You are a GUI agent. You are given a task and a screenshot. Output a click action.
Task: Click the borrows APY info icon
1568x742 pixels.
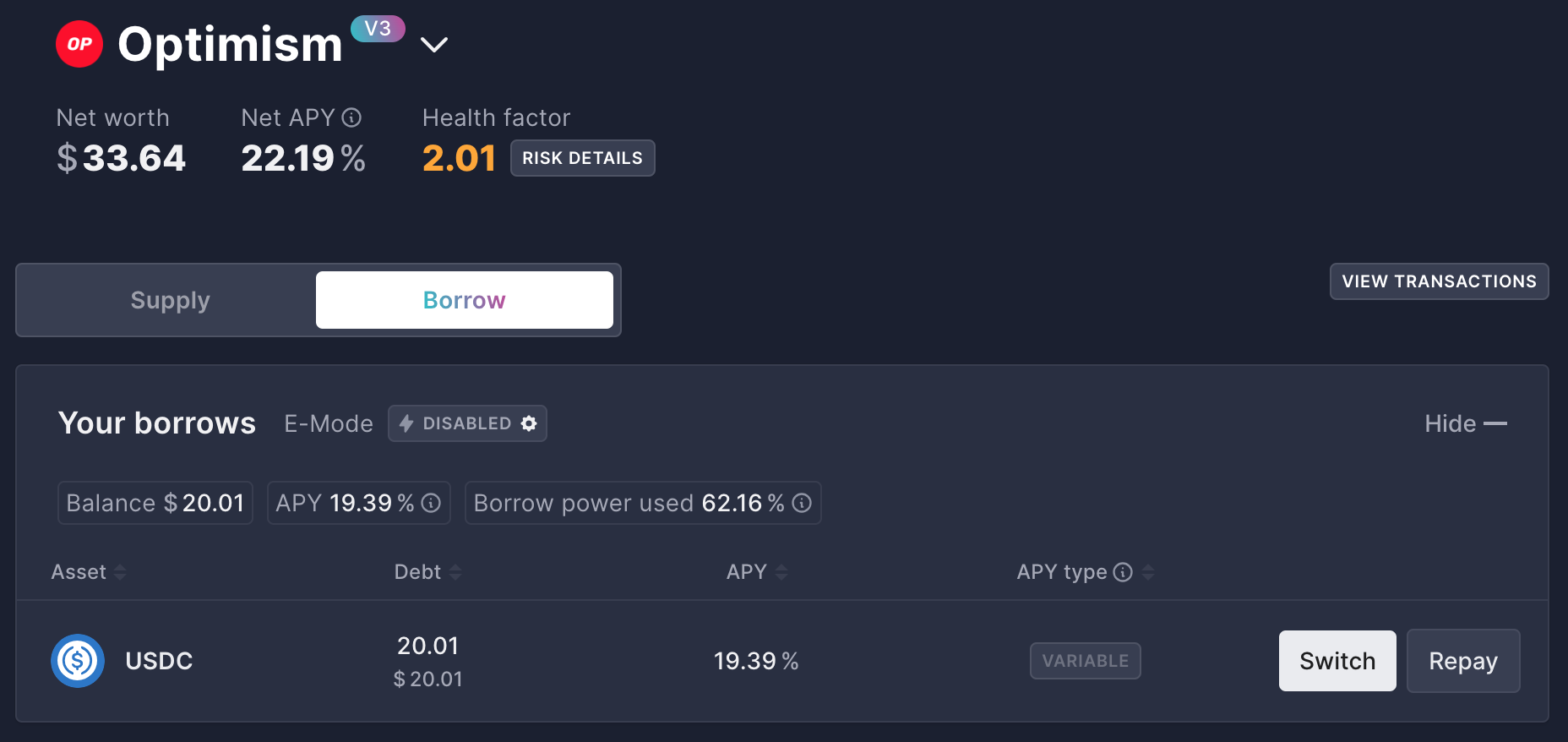click(x=431, y=503)
